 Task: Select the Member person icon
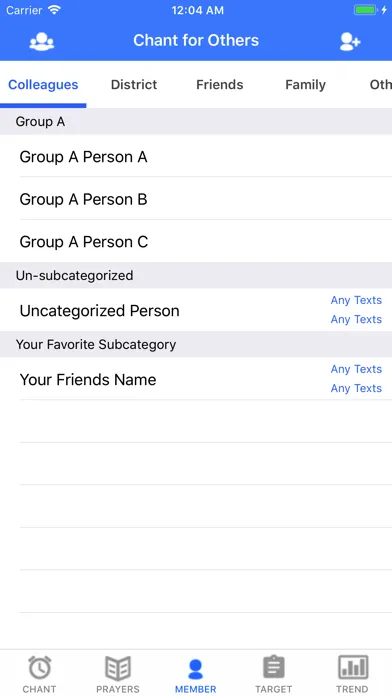point(195,669)
